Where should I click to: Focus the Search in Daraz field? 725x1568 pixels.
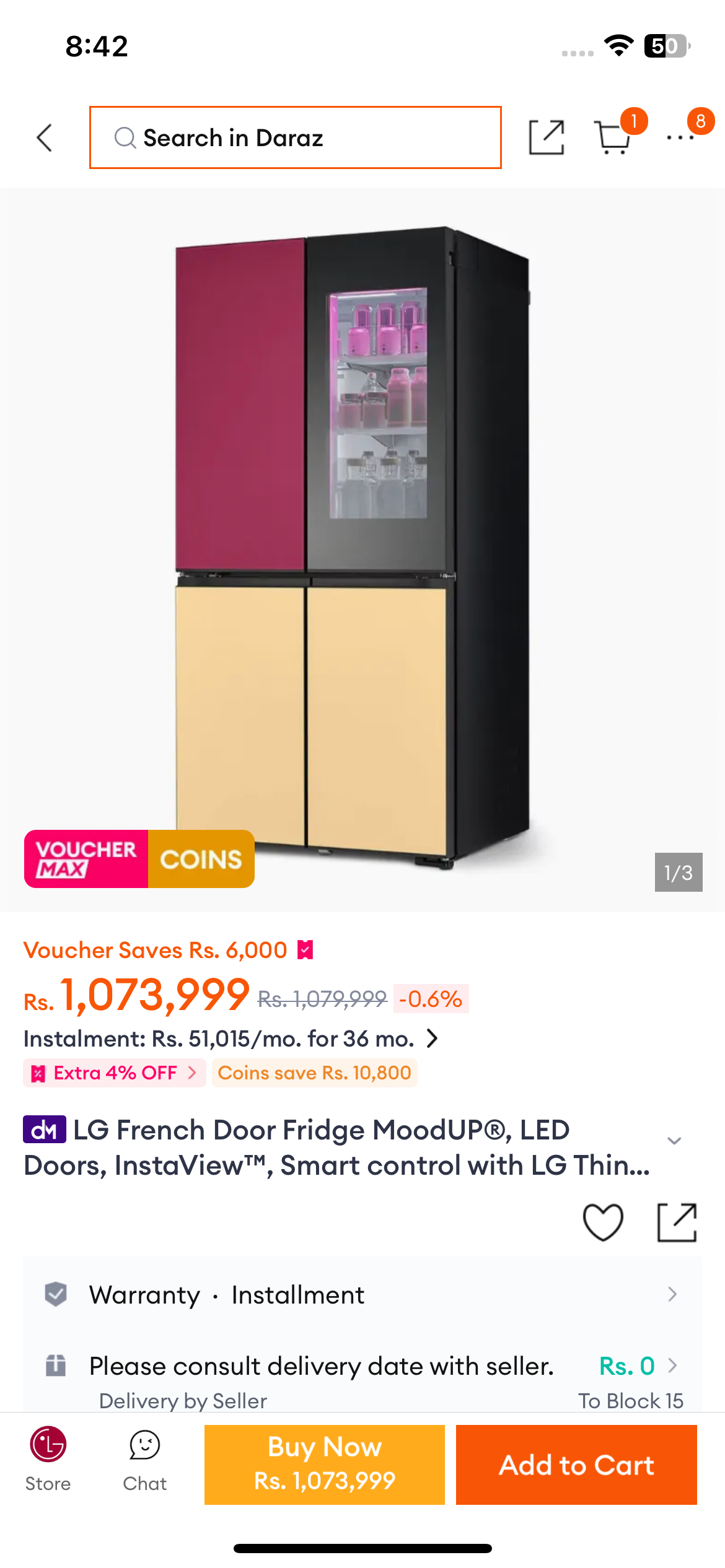[296, 137]
